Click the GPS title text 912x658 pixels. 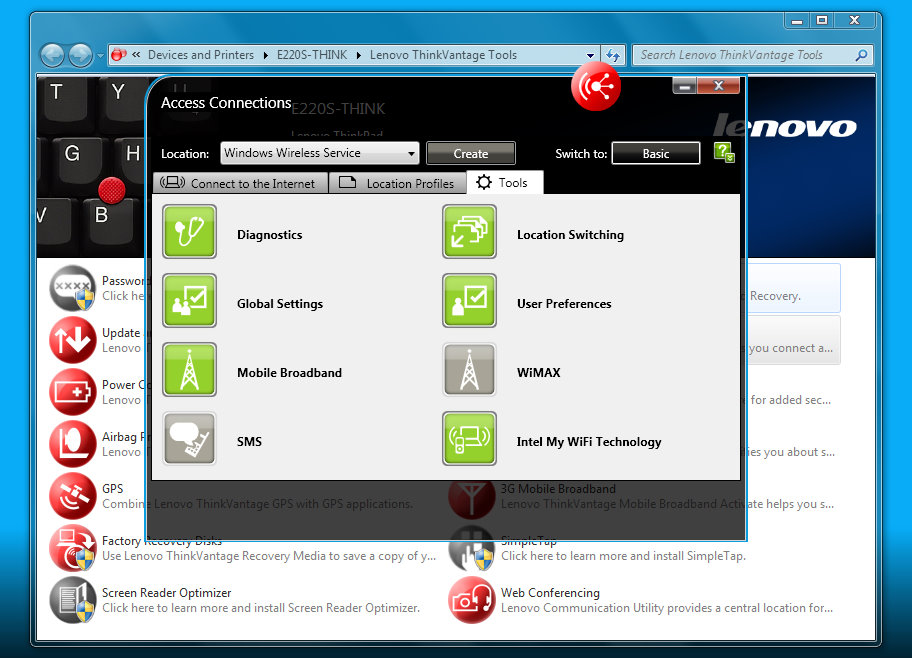113,489
